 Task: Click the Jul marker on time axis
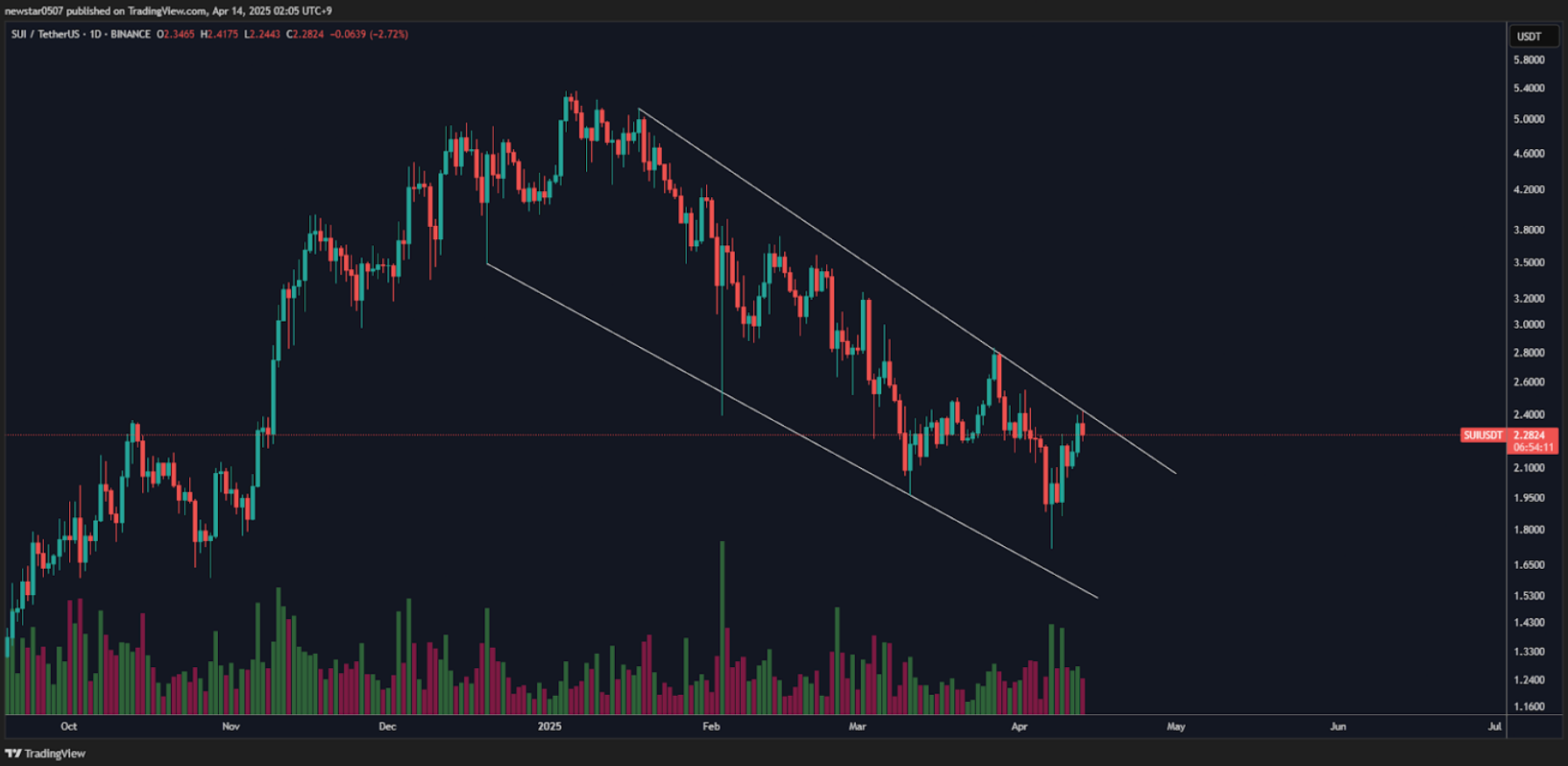point(1494,727)
